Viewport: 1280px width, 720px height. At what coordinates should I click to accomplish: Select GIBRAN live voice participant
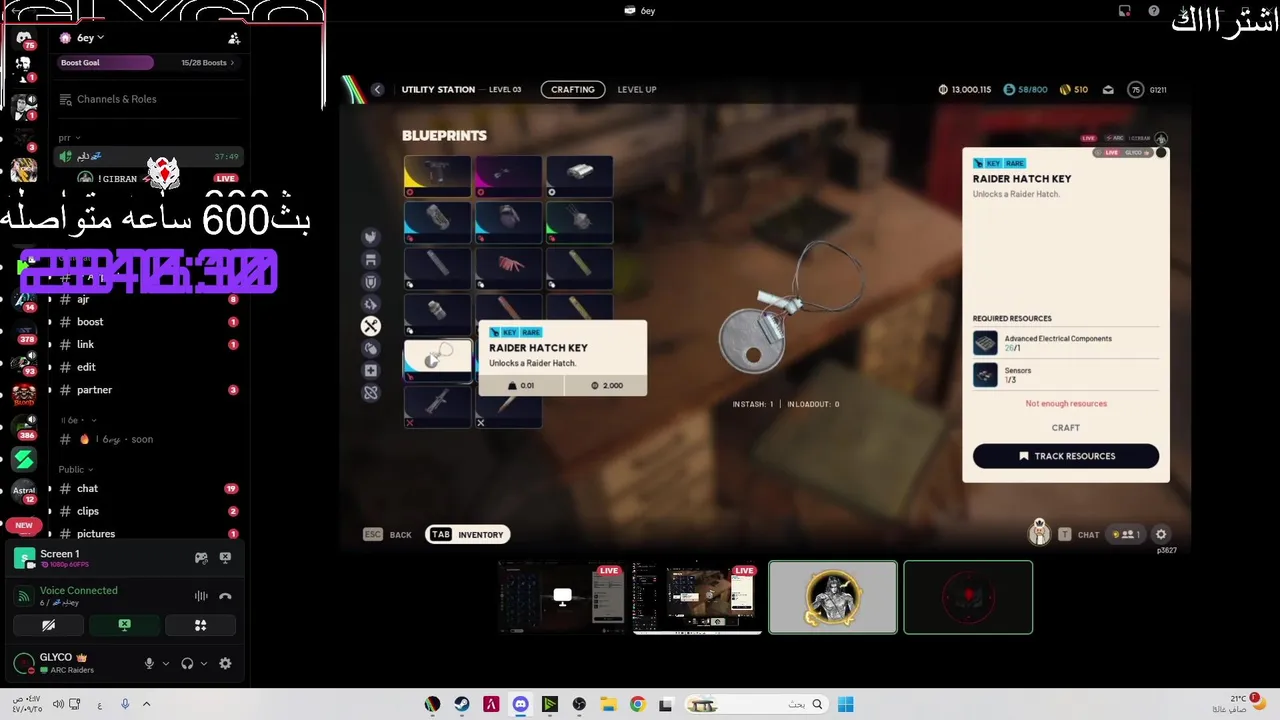[x=158, y=178]
